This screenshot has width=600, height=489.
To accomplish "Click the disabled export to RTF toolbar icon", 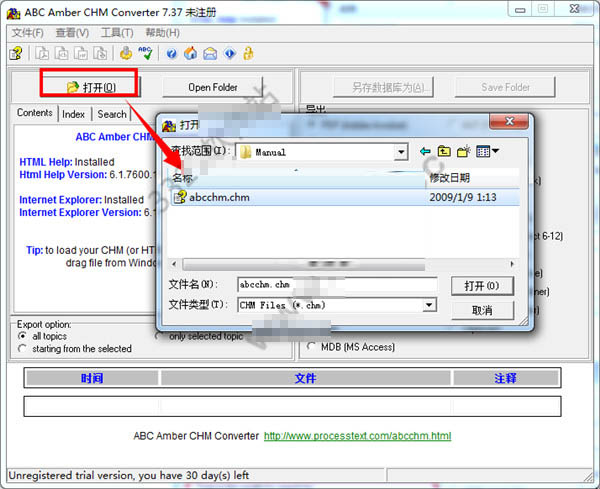I will point(81,53).
